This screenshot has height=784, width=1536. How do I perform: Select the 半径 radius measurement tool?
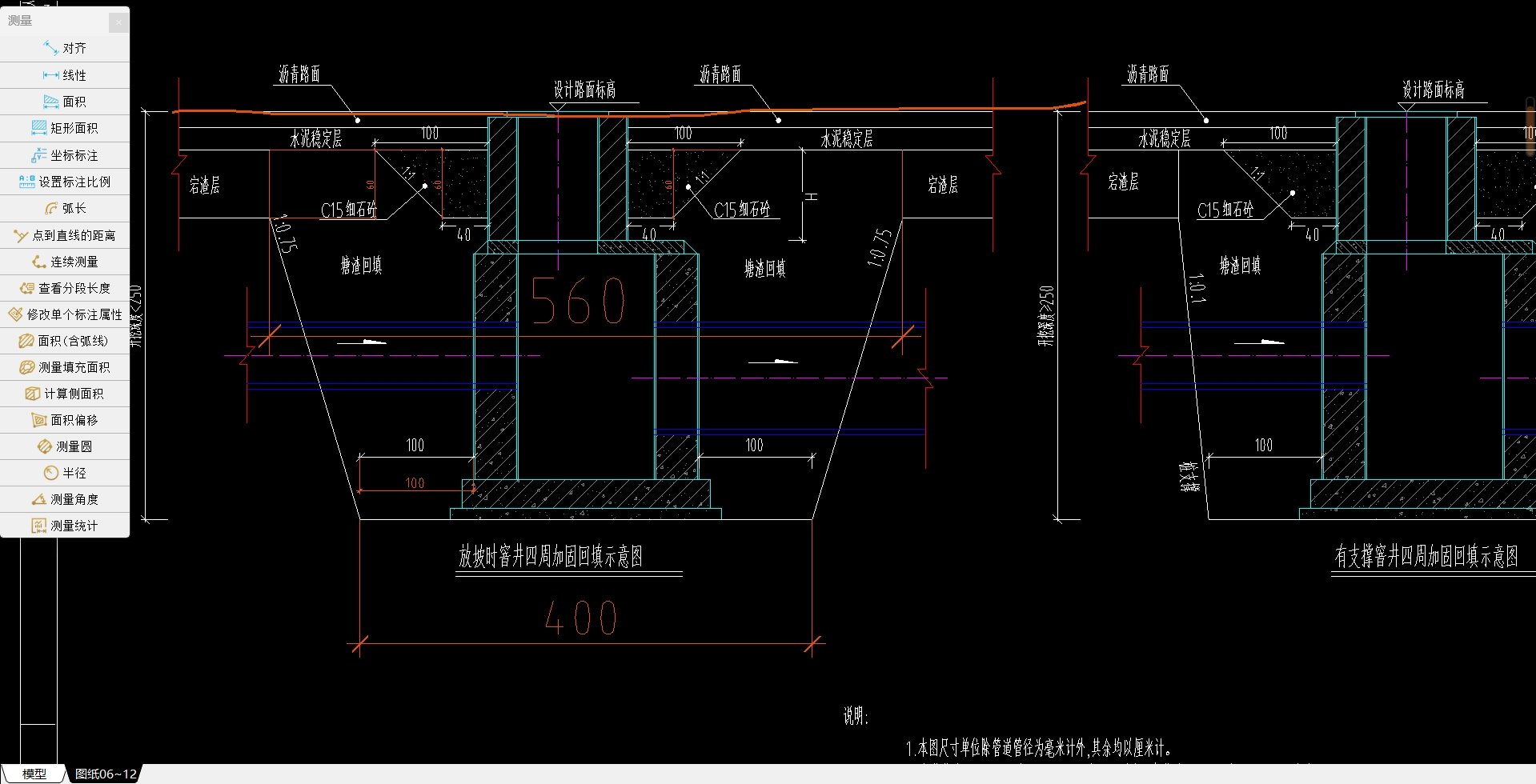(x=65, y=473)
